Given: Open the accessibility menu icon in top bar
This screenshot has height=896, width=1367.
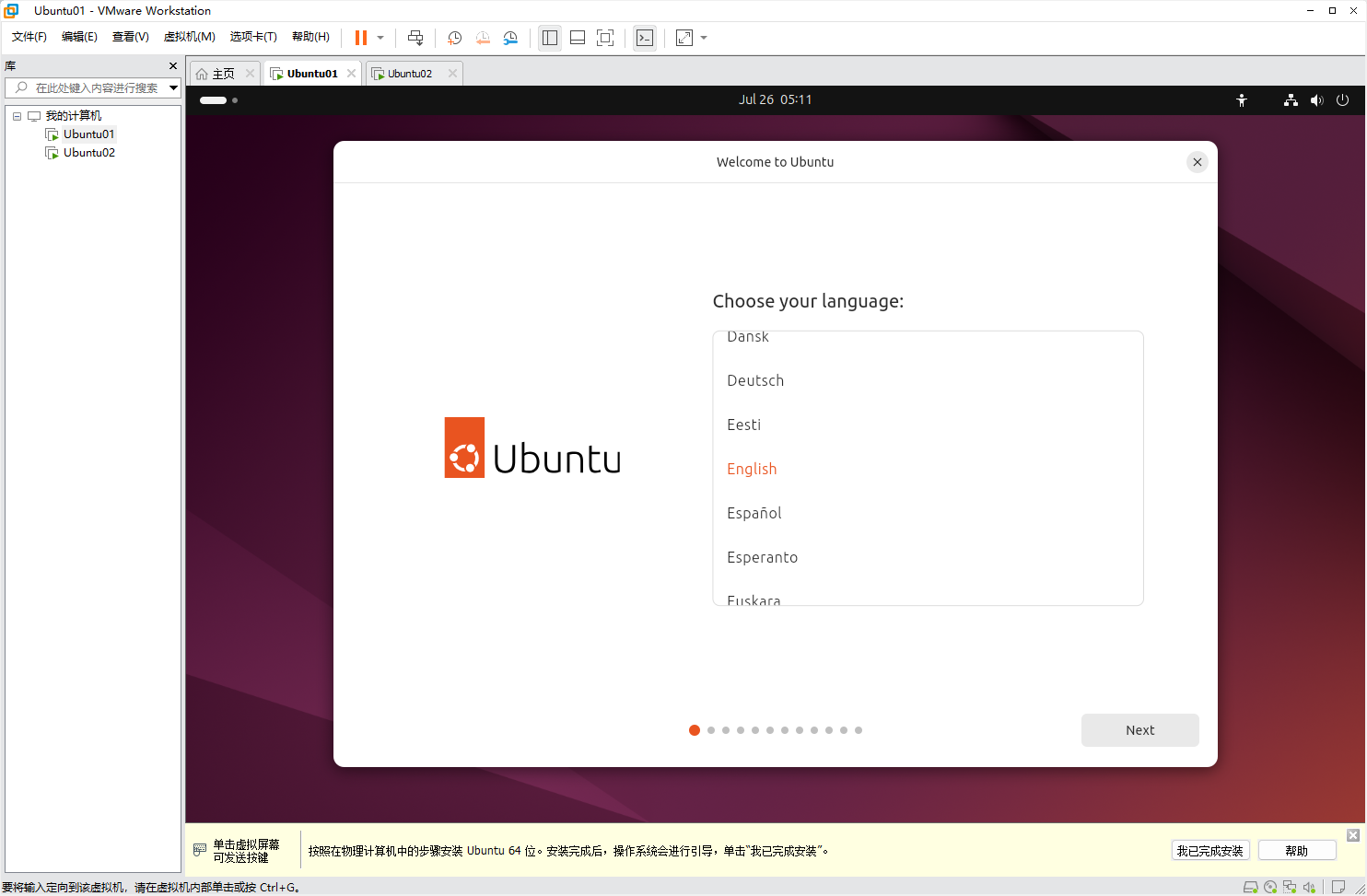Looking at the screenshot, I should coord(1242,100).
